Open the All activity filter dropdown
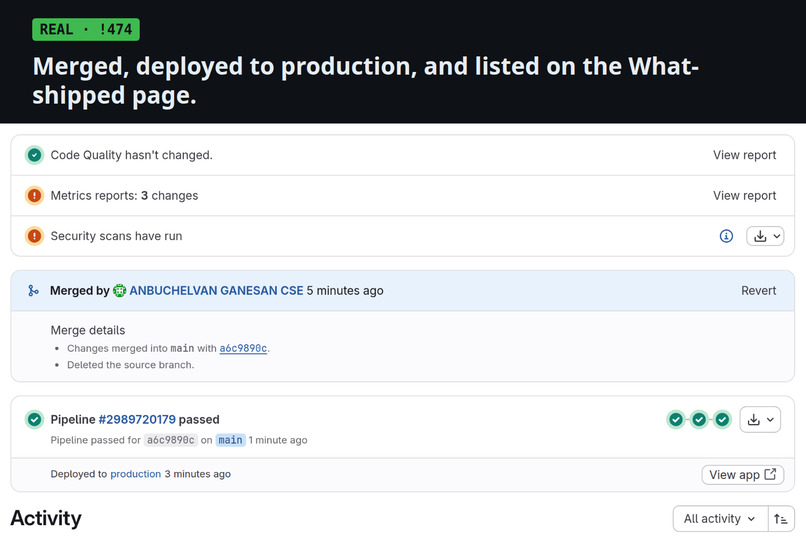The width and height of the screenshot is (806, 537). pyautogui.click(x=720, y=519)
